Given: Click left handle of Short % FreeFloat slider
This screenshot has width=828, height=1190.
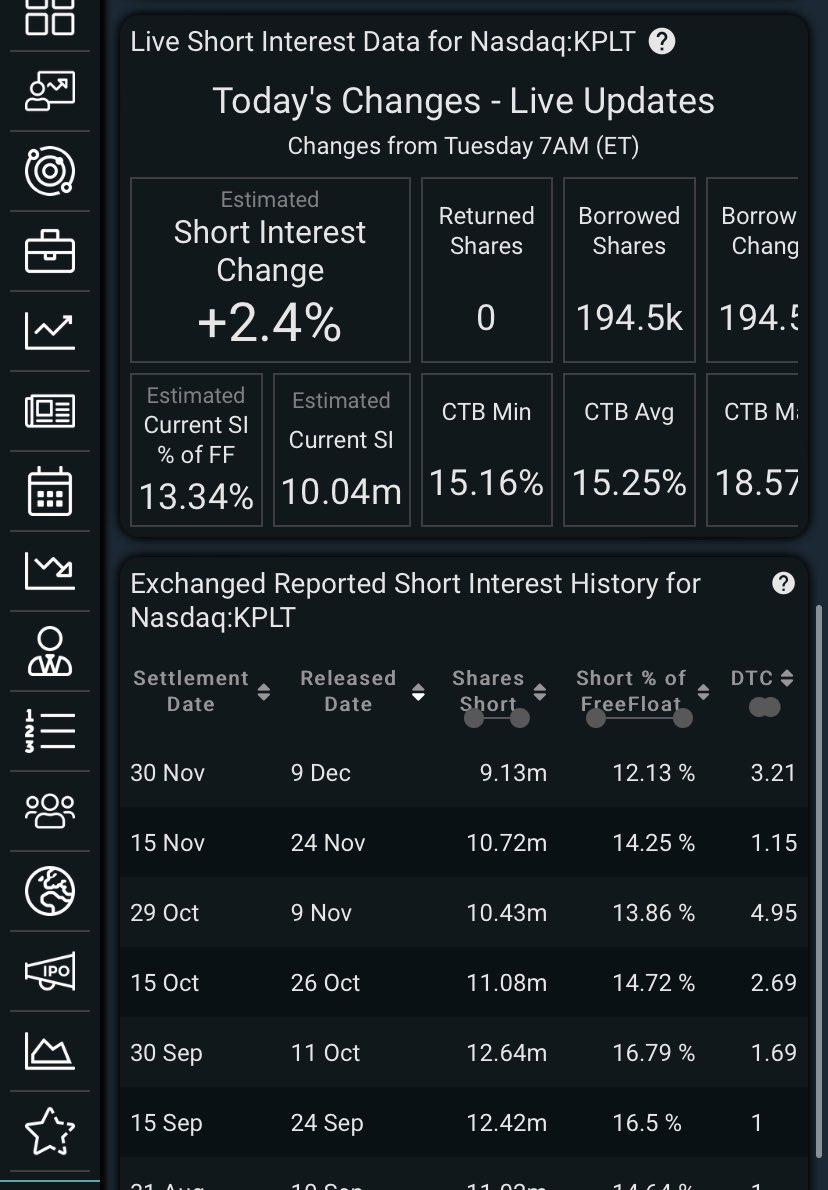Looking at the screenshot, I should tap(596, 718).
